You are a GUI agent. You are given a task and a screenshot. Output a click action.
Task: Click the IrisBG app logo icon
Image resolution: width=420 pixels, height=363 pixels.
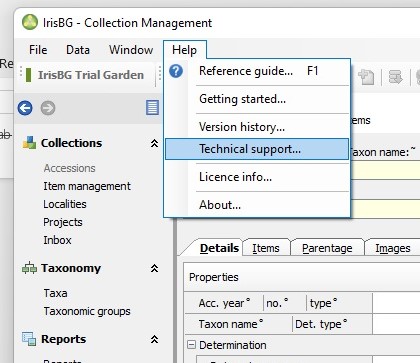pyautogui.click(x=30, y=22)
